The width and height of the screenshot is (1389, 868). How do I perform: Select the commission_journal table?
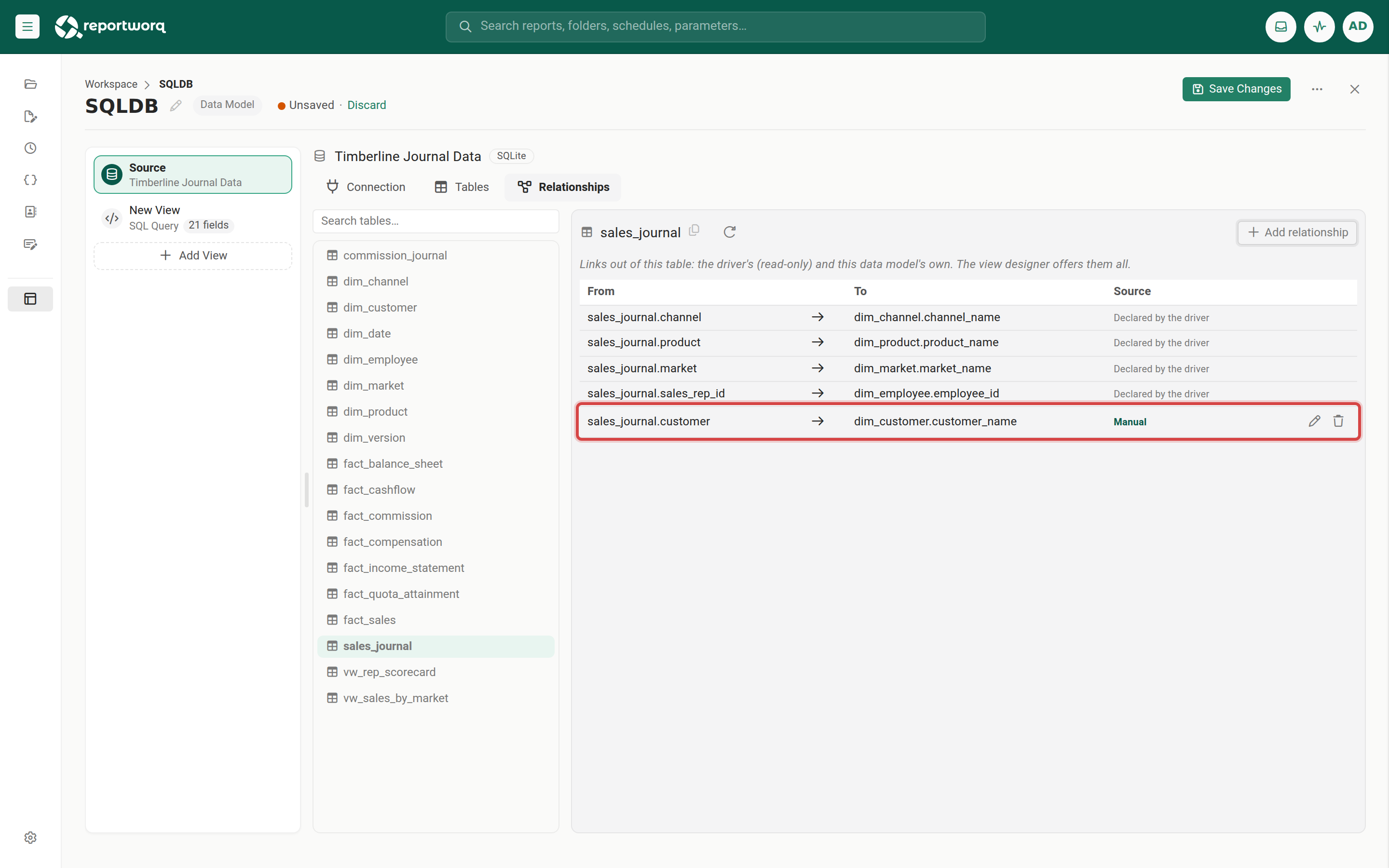[436, 256]
